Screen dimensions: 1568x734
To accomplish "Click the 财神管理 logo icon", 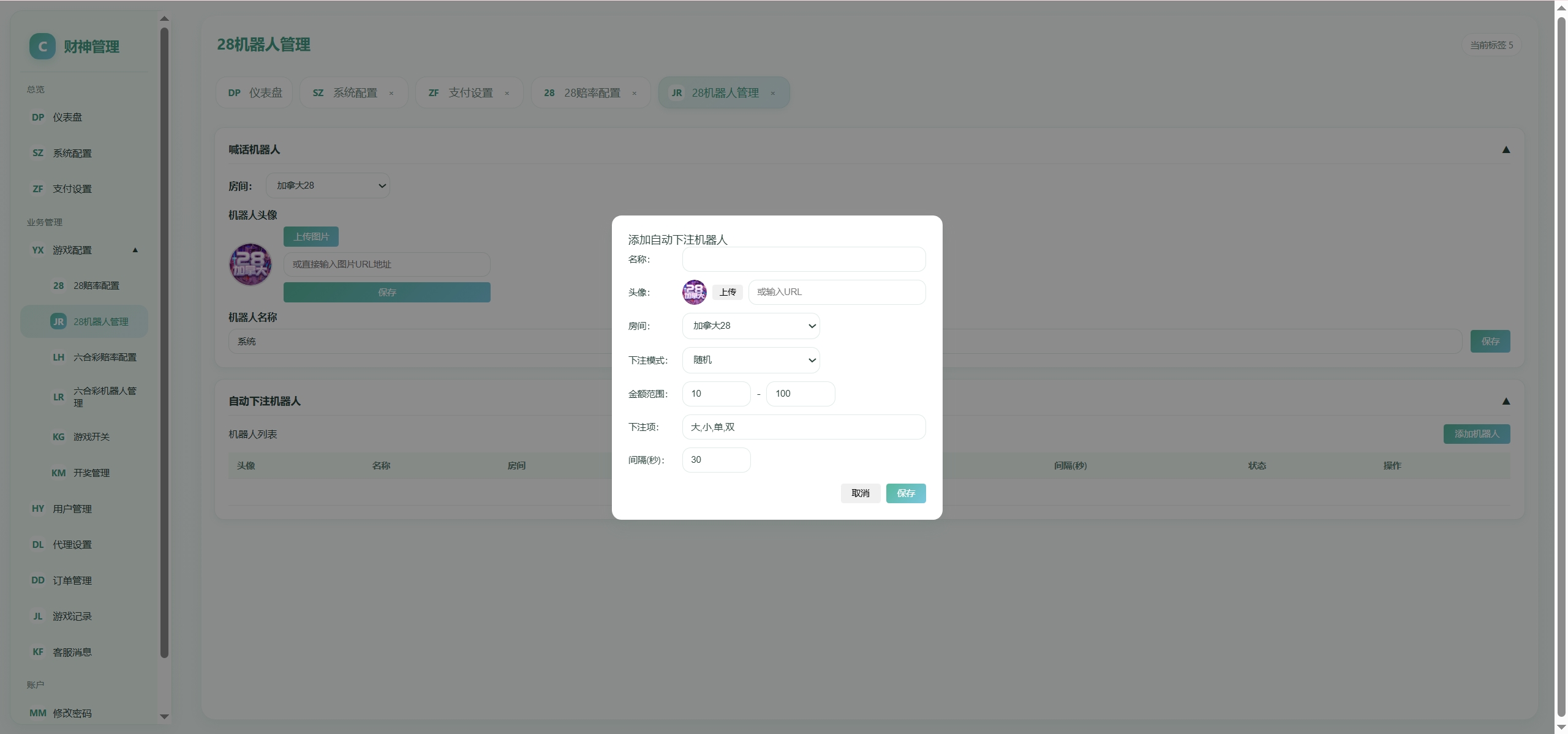I will 42,47.
